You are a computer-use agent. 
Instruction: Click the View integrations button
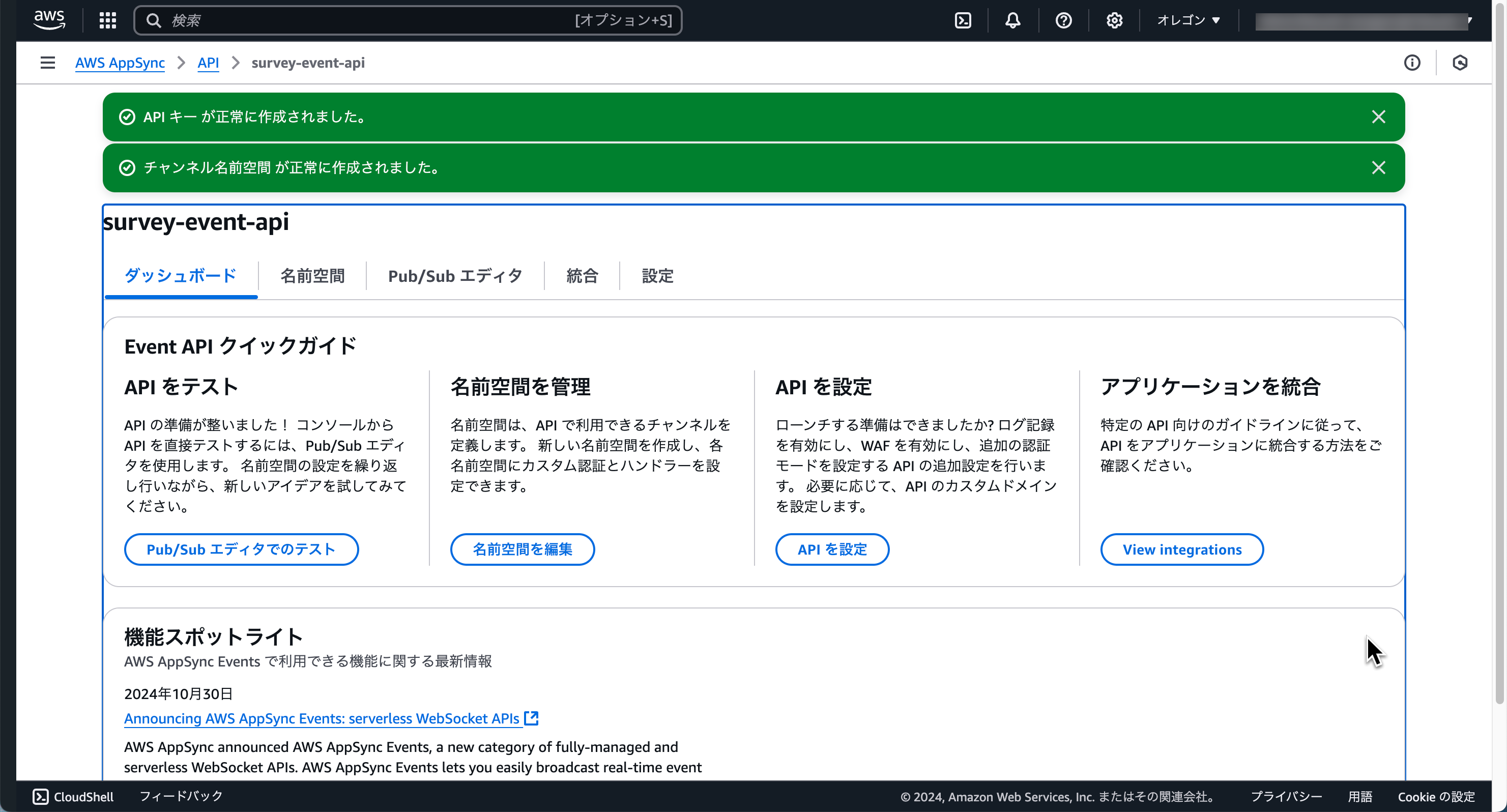click(x=1182, y=549)
